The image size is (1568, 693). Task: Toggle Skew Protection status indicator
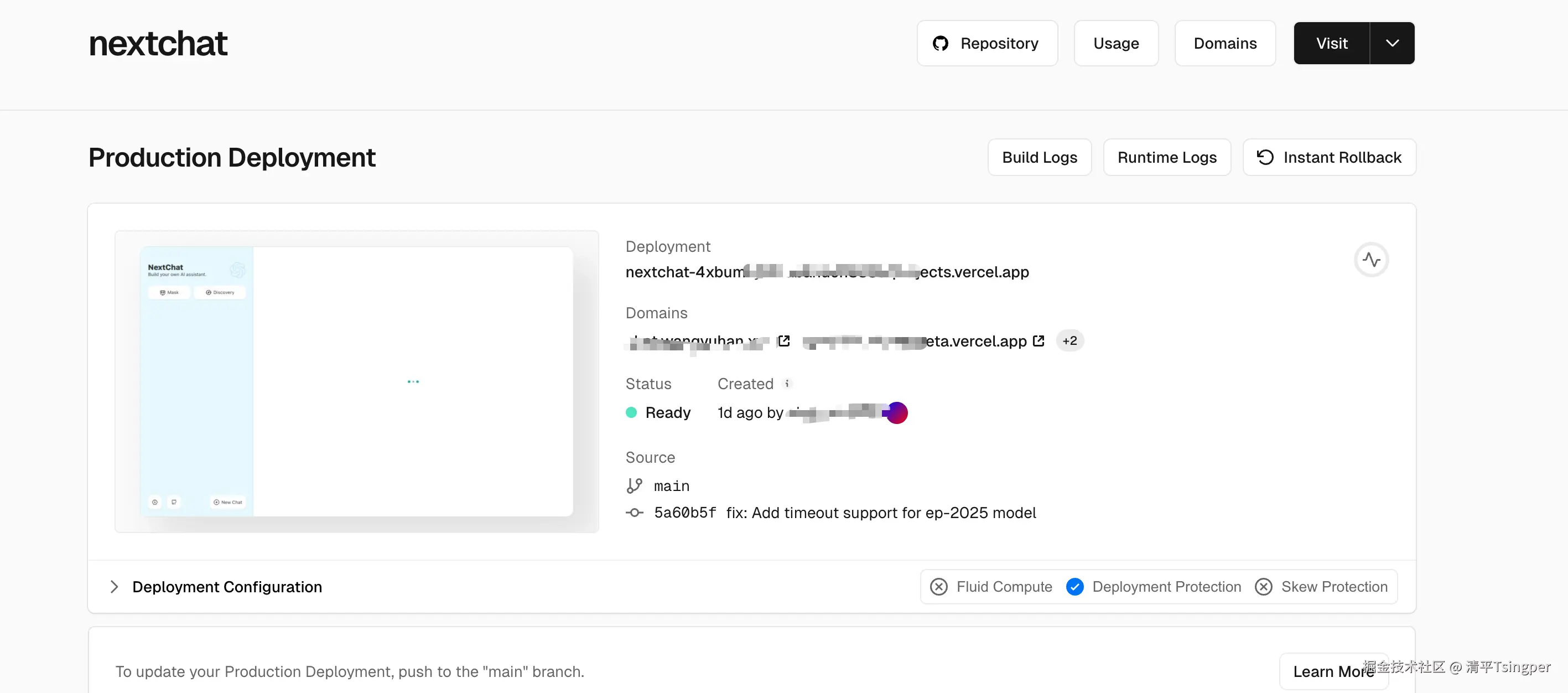point(1264,586)
